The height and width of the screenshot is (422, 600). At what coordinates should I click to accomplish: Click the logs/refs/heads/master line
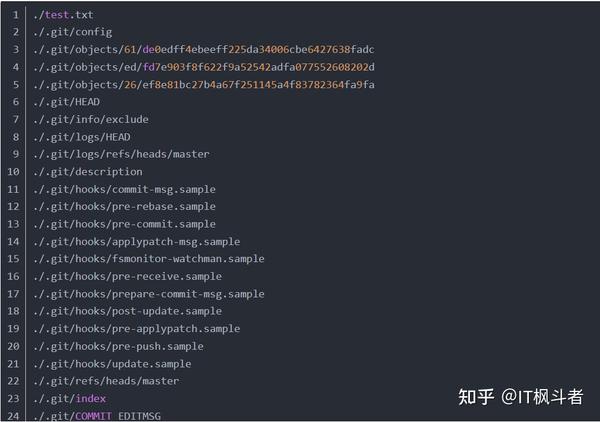[121, 154]
